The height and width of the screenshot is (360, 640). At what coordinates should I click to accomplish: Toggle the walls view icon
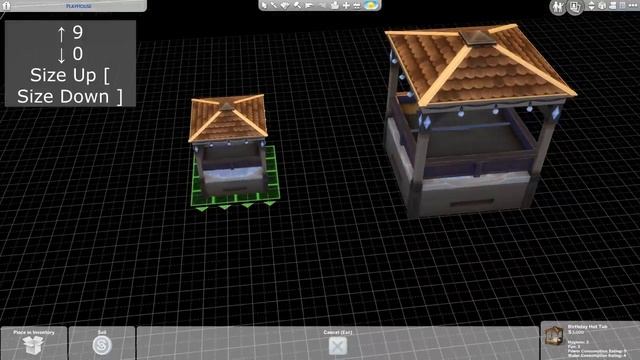click(602, 5)
